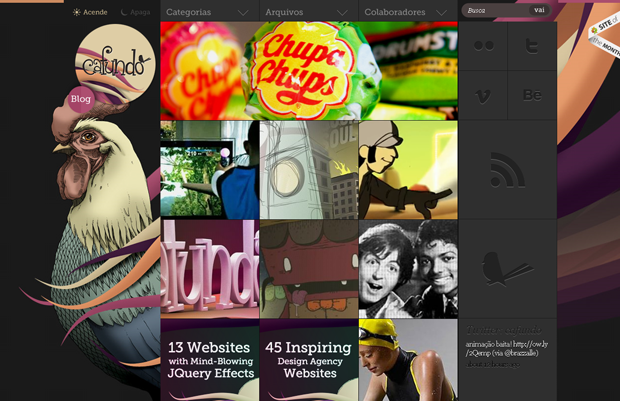Switch off lights with Apaga
This screenshot has width=620, height=401.
135,12
